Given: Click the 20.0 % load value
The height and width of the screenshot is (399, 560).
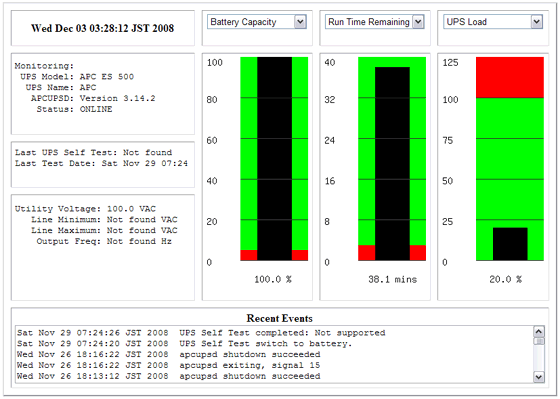Looking at the screenshot, I should [x=505, y=279].
